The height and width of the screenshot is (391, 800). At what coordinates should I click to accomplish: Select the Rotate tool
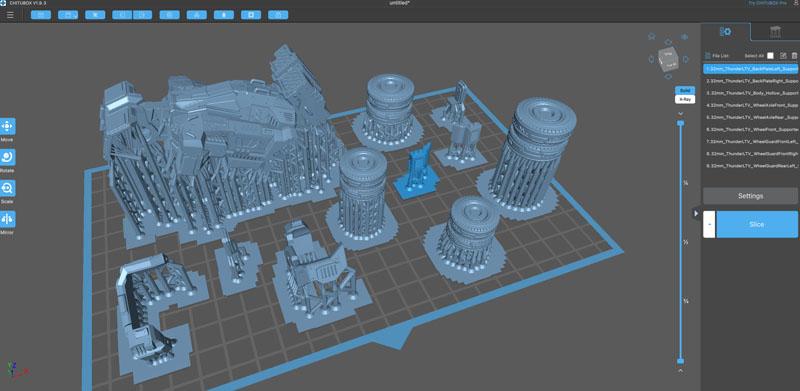pos(7,157)
